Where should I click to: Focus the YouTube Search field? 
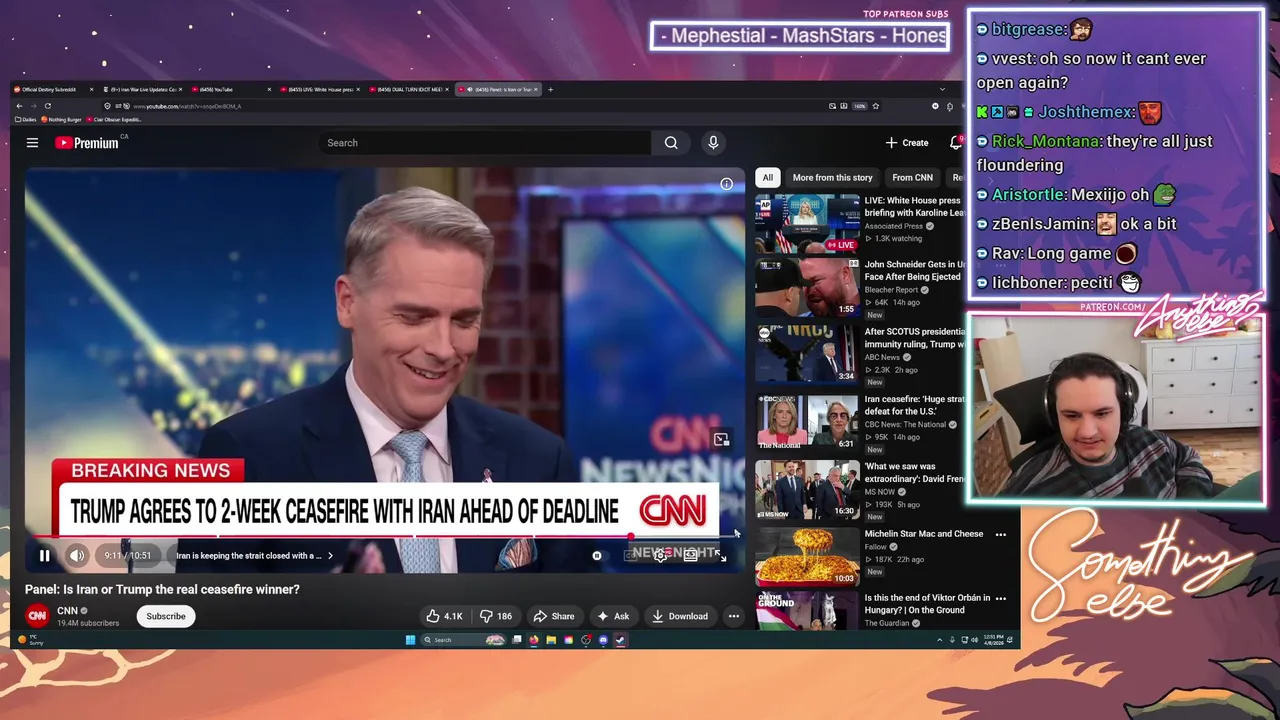[485, 143]
